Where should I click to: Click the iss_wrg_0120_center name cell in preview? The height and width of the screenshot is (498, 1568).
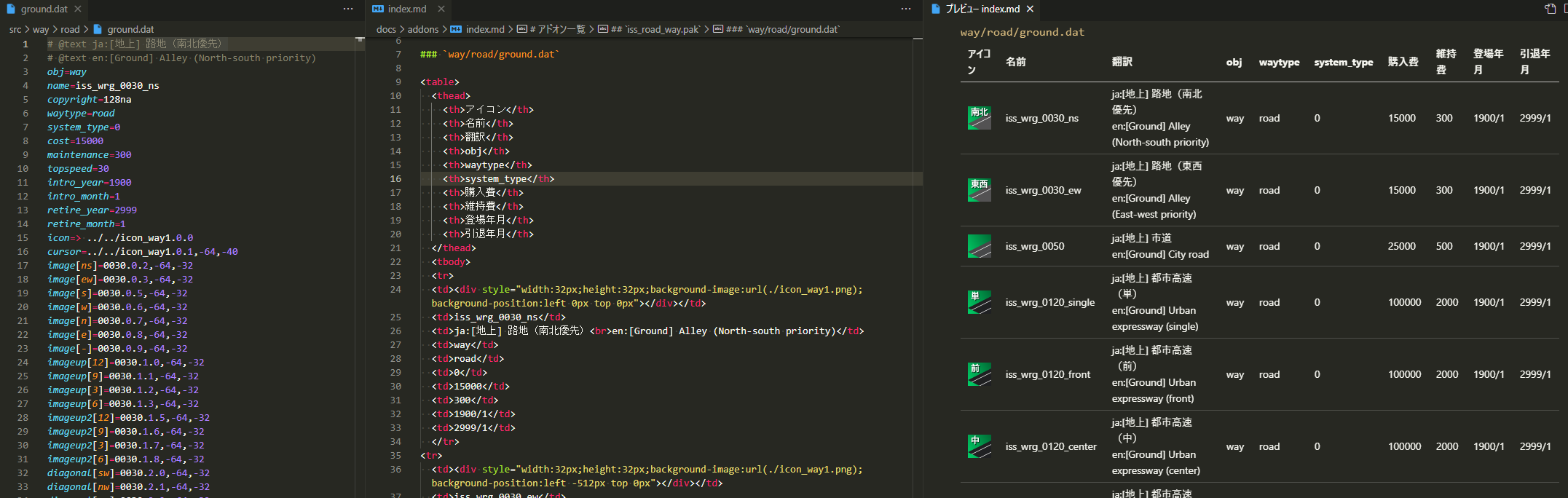coord(1051,446)
